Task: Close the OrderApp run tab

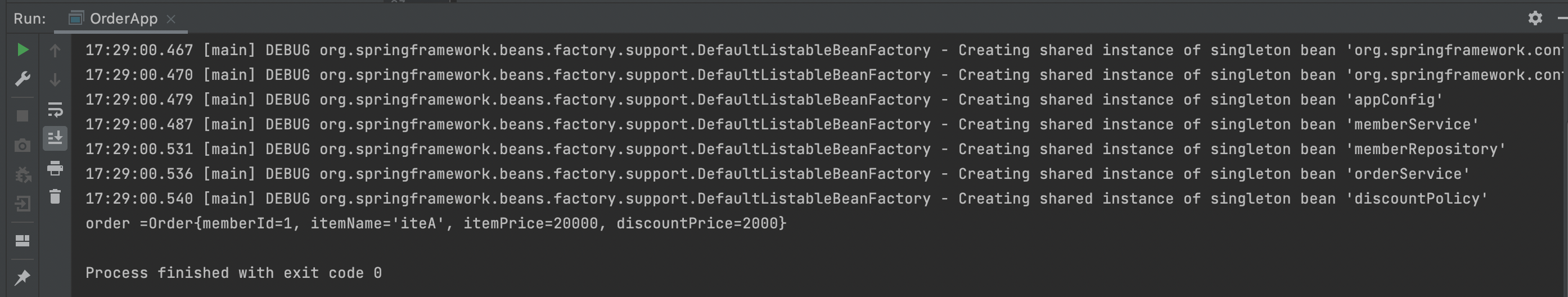Action: click(171, 19)
